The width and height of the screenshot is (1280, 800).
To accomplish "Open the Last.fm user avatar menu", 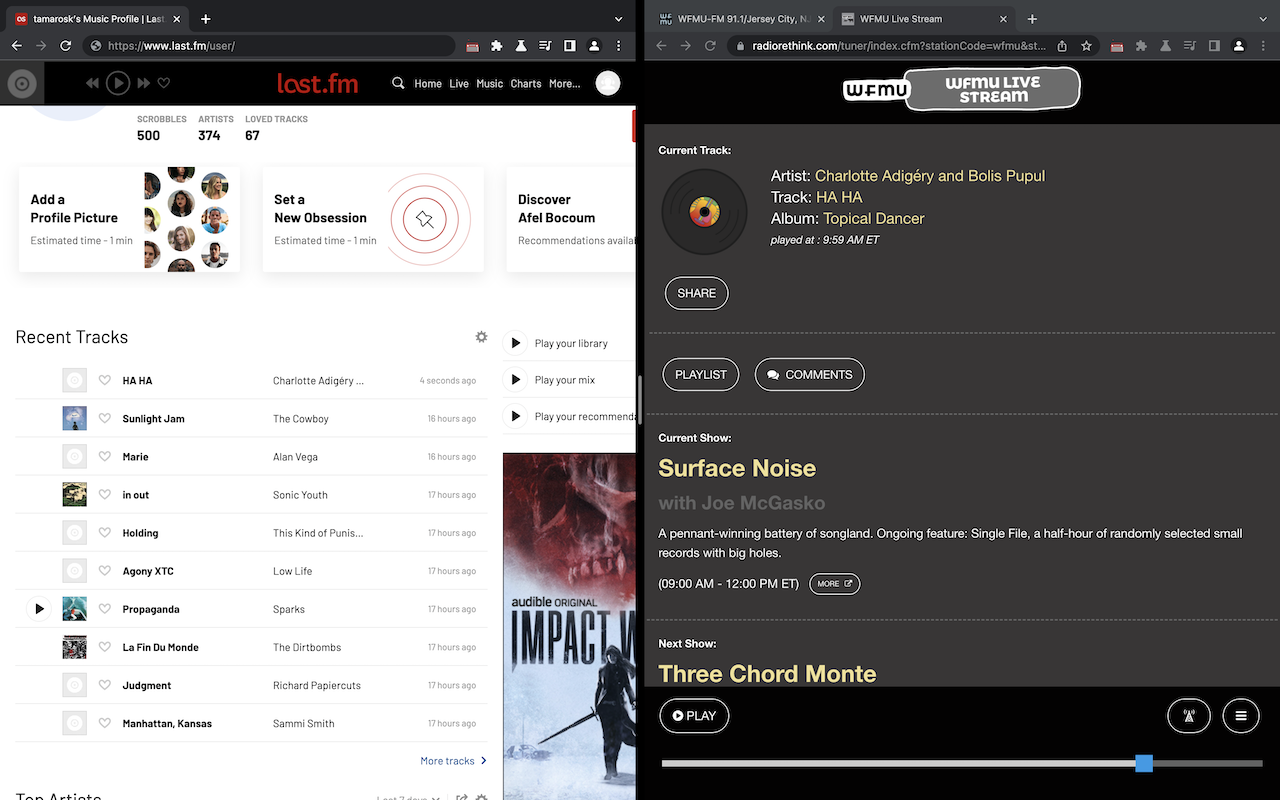I will [608, 84].
